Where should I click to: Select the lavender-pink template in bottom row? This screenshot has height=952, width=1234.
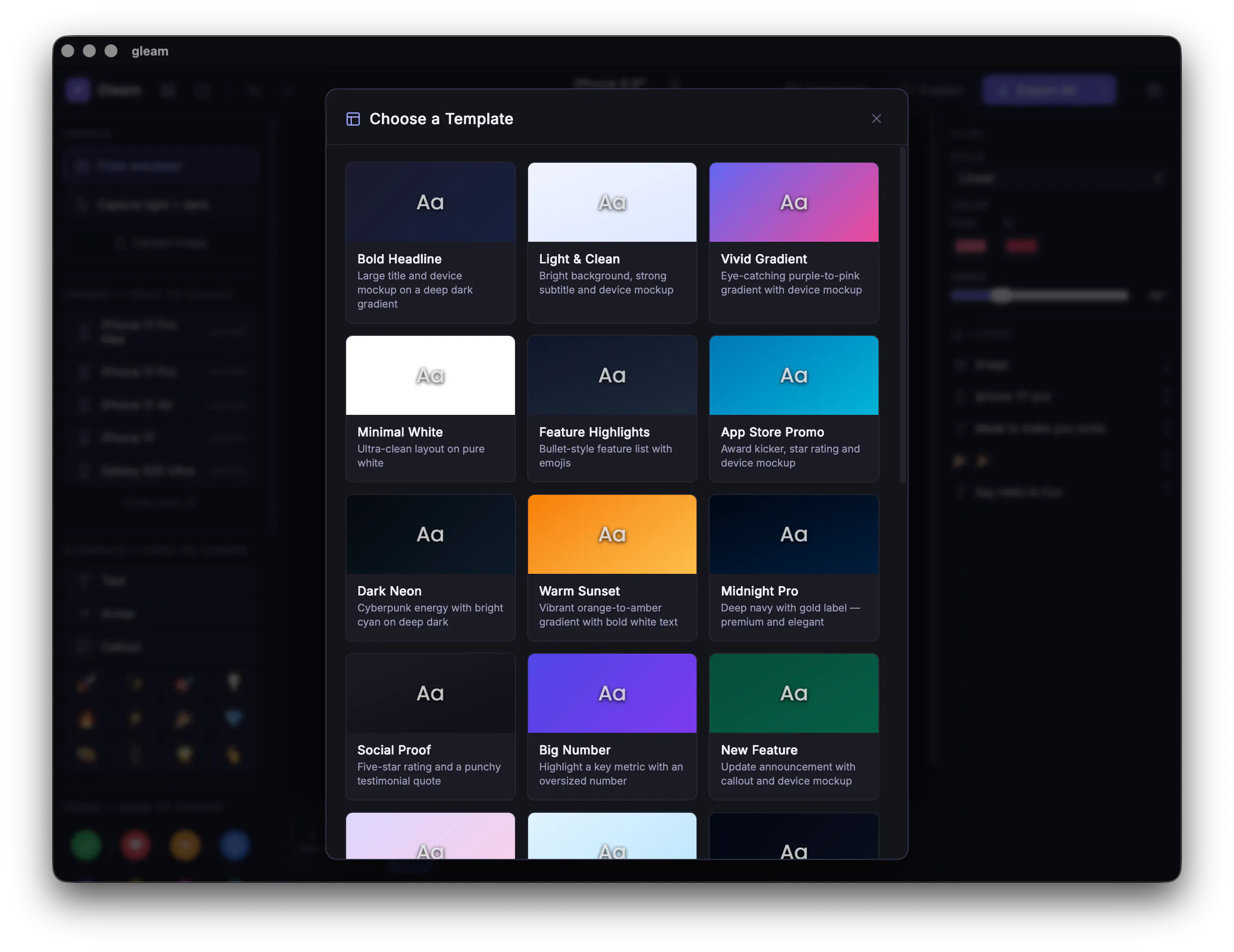[430, 836]
